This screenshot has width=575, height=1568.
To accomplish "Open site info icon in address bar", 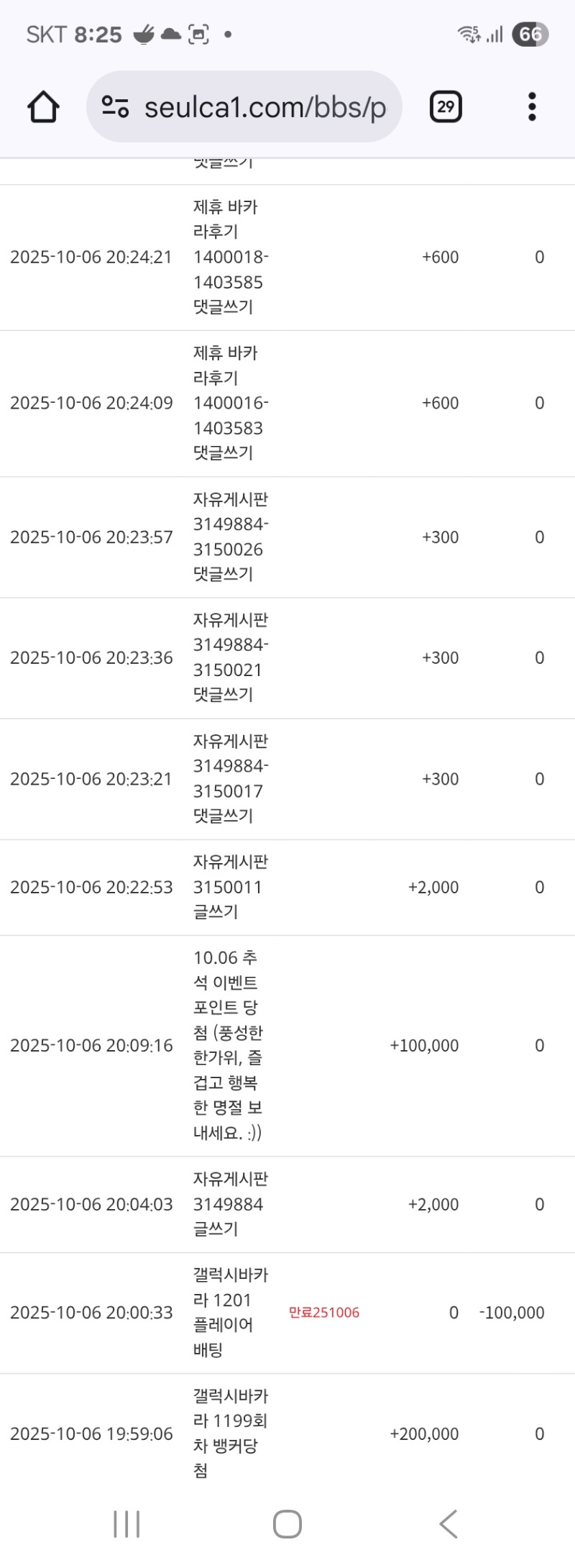I will tap(115, 107).
